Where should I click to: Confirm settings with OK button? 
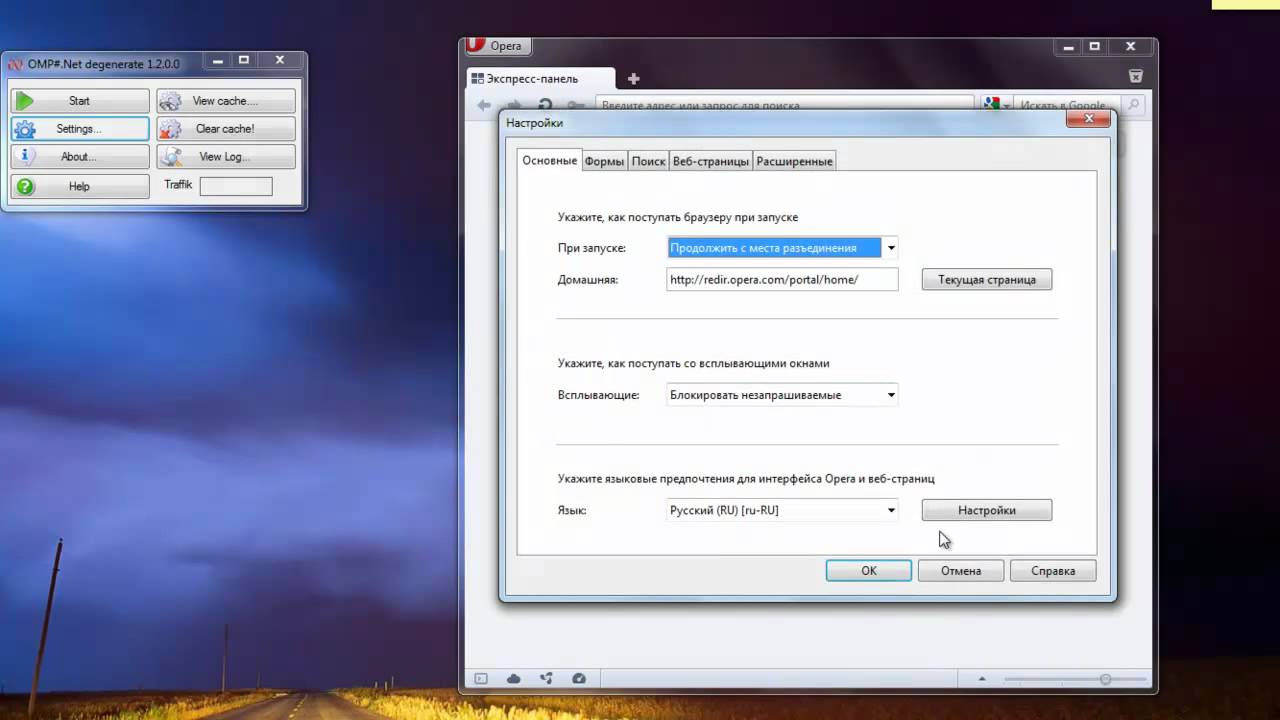pos(869,570)
